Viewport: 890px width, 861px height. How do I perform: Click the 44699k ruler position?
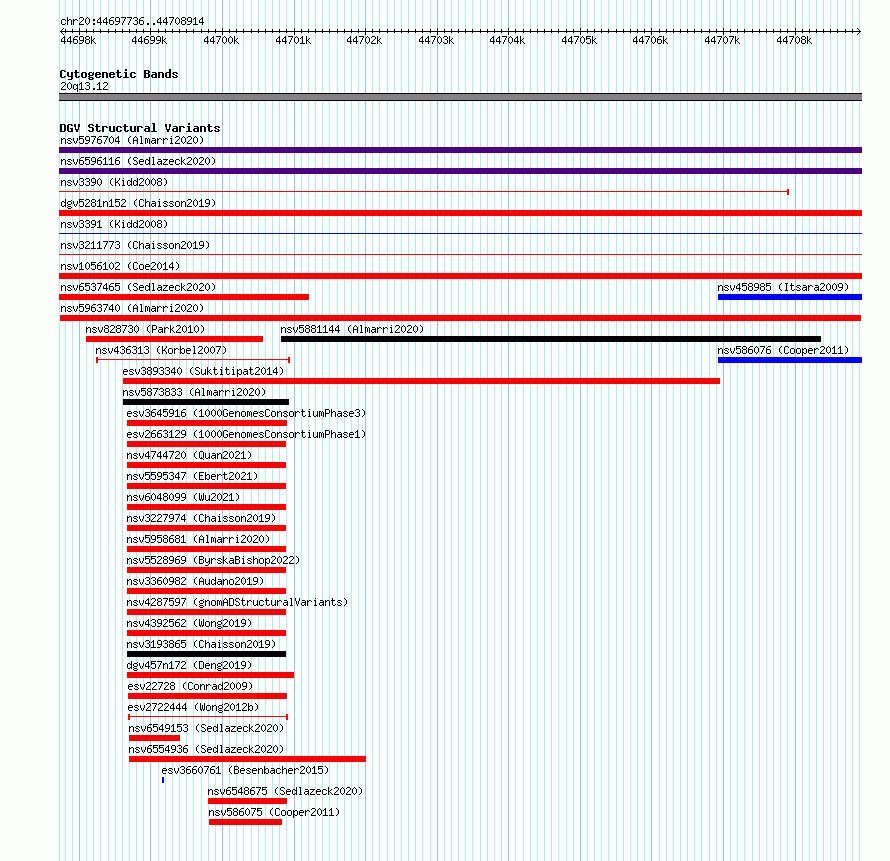149,40
